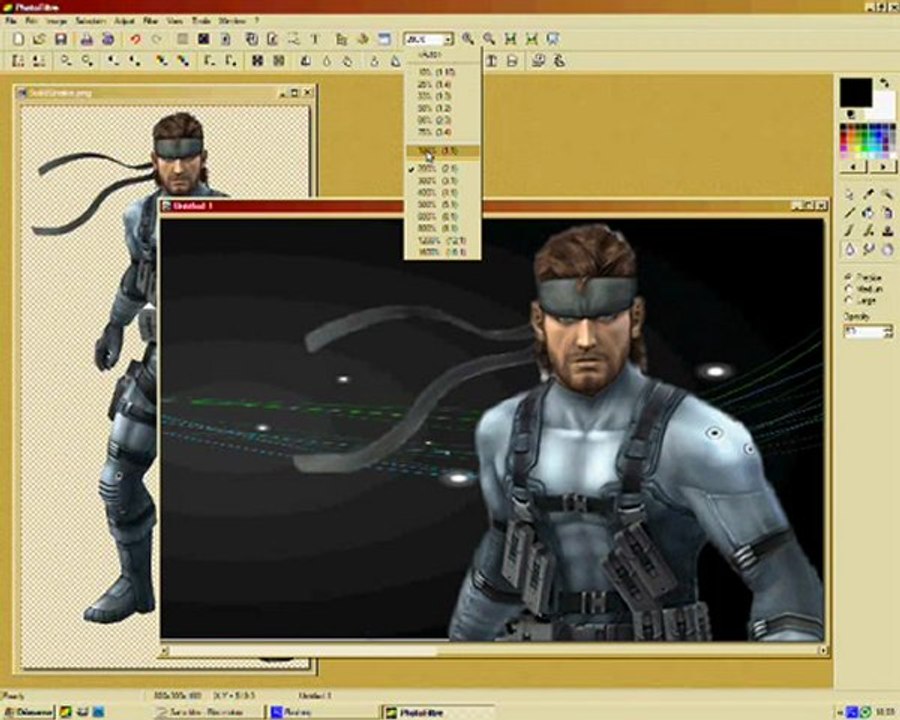The image size is (900, 720).
Task: Click the Auto contrast toolbar icon
Action: [x=39, y=60]
